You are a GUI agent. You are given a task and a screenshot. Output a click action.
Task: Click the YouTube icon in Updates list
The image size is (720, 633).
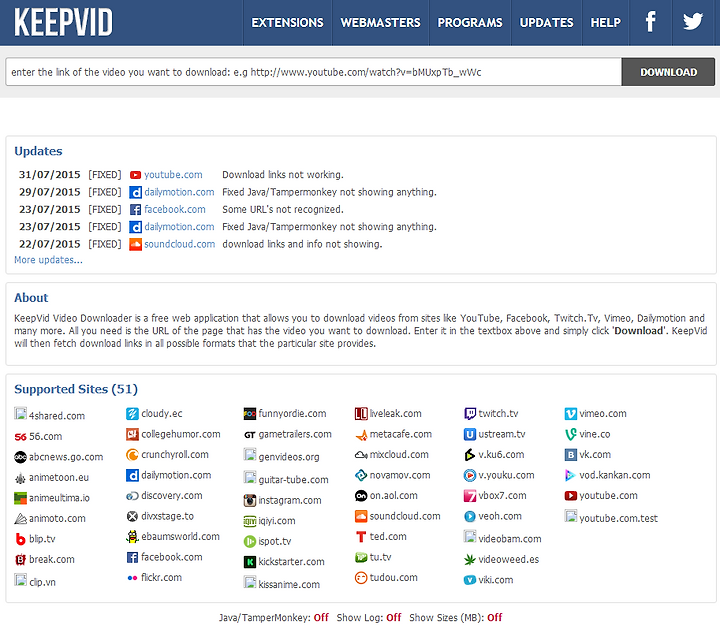135,175
